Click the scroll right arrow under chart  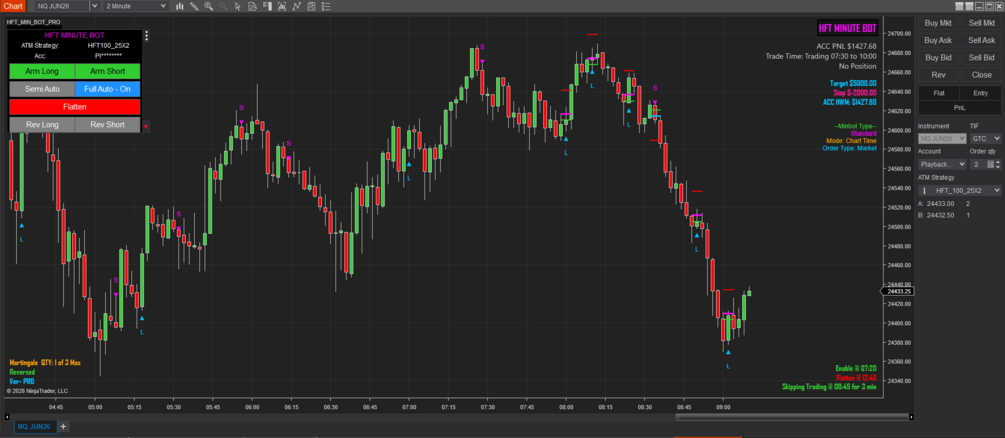click(911, 416)
